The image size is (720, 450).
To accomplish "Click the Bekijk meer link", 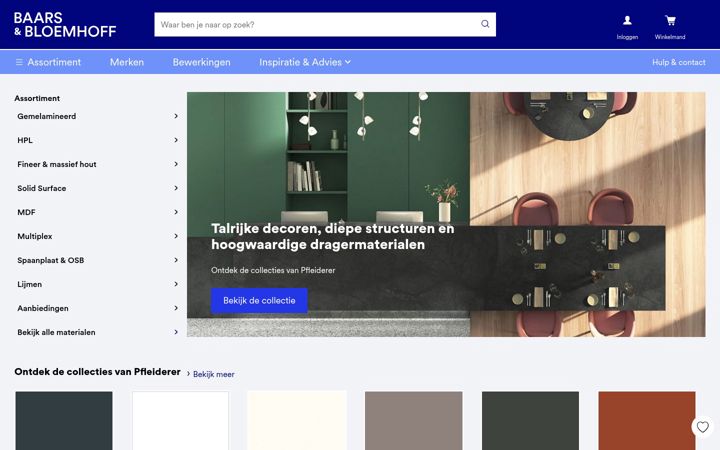I will 214,374.
